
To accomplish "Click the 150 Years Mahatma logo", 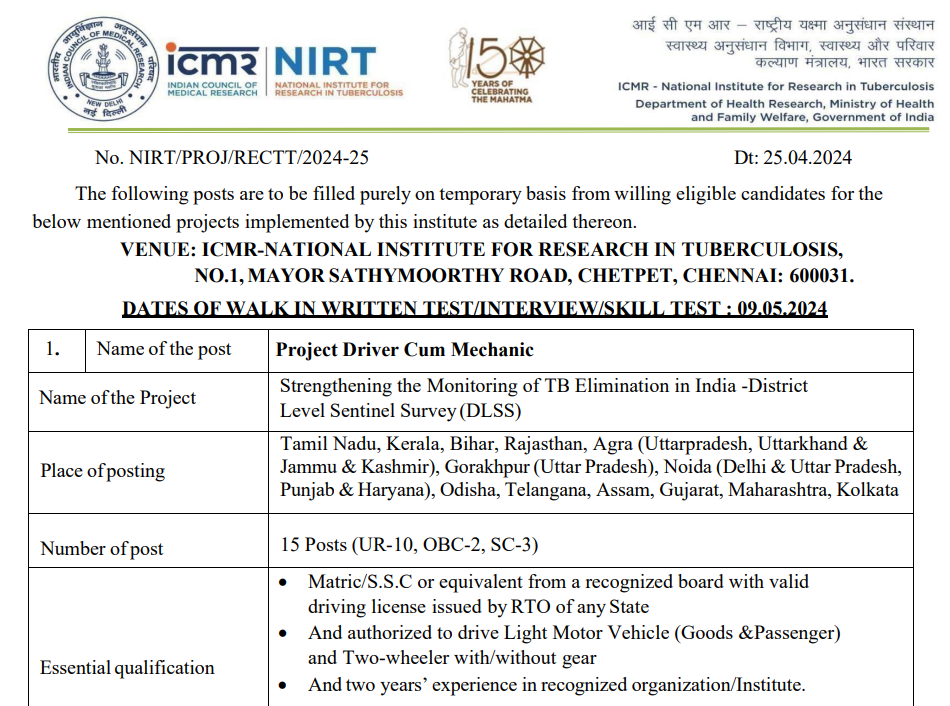I will (x=497, y=65).
